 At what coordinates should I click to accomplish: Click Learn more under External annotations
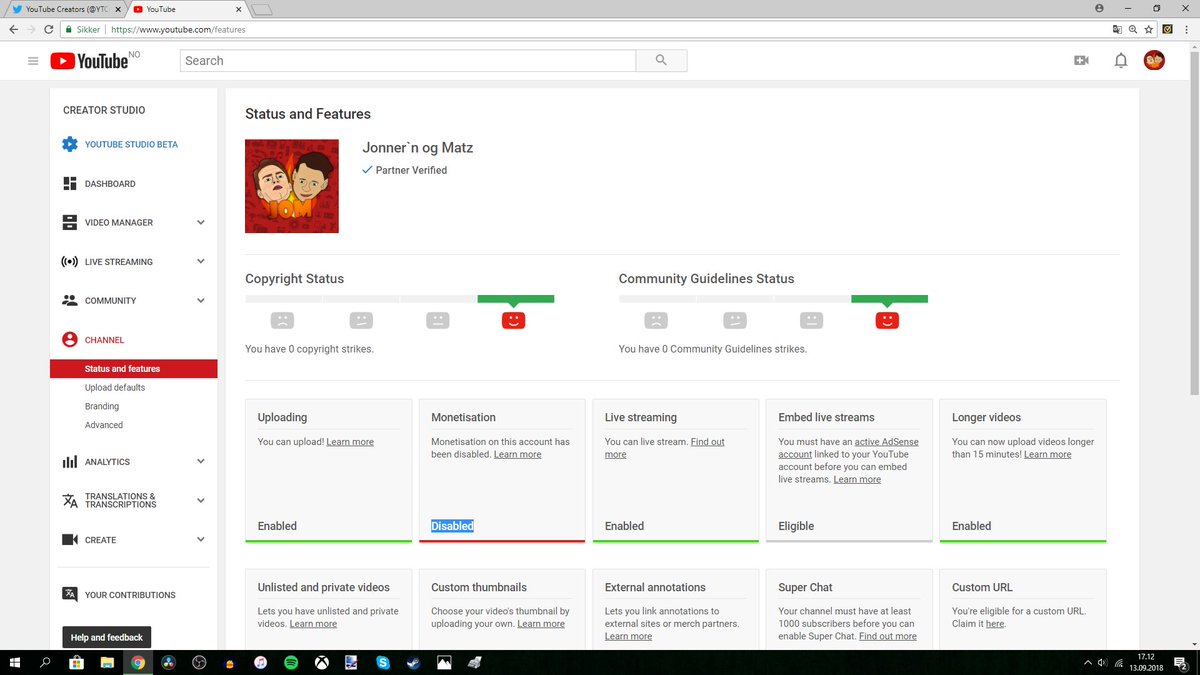(629, 636)
